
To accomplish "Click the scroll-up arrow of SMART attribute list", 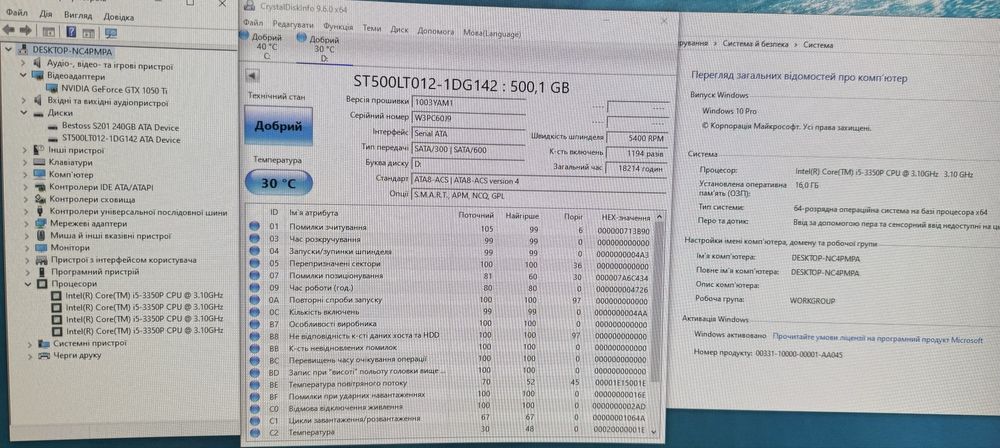I will (659, 216).
